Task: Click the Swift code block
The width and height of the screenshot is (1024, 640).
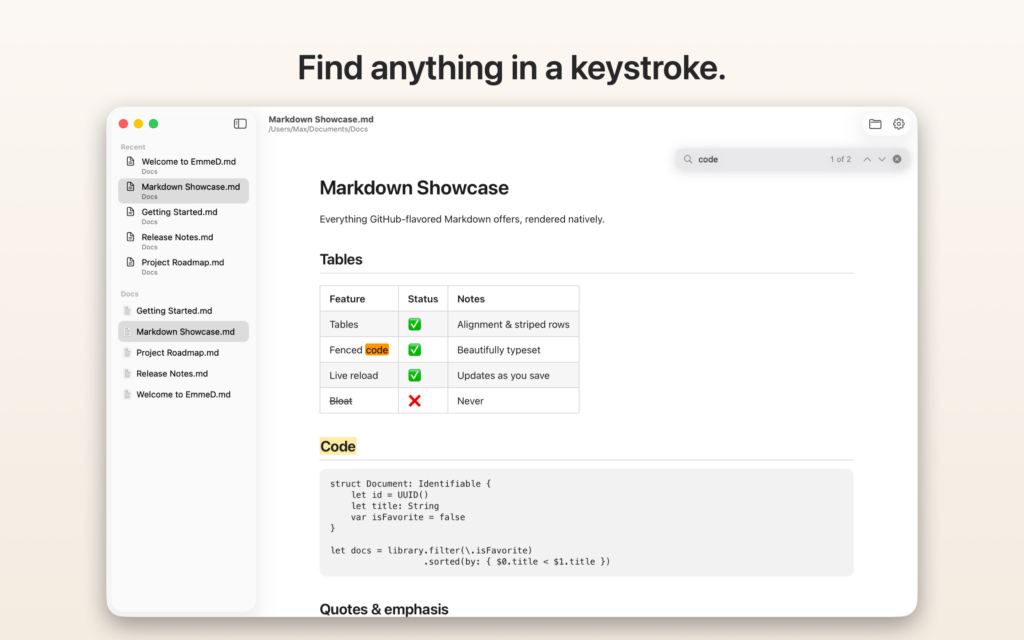Action: [586, 522]
